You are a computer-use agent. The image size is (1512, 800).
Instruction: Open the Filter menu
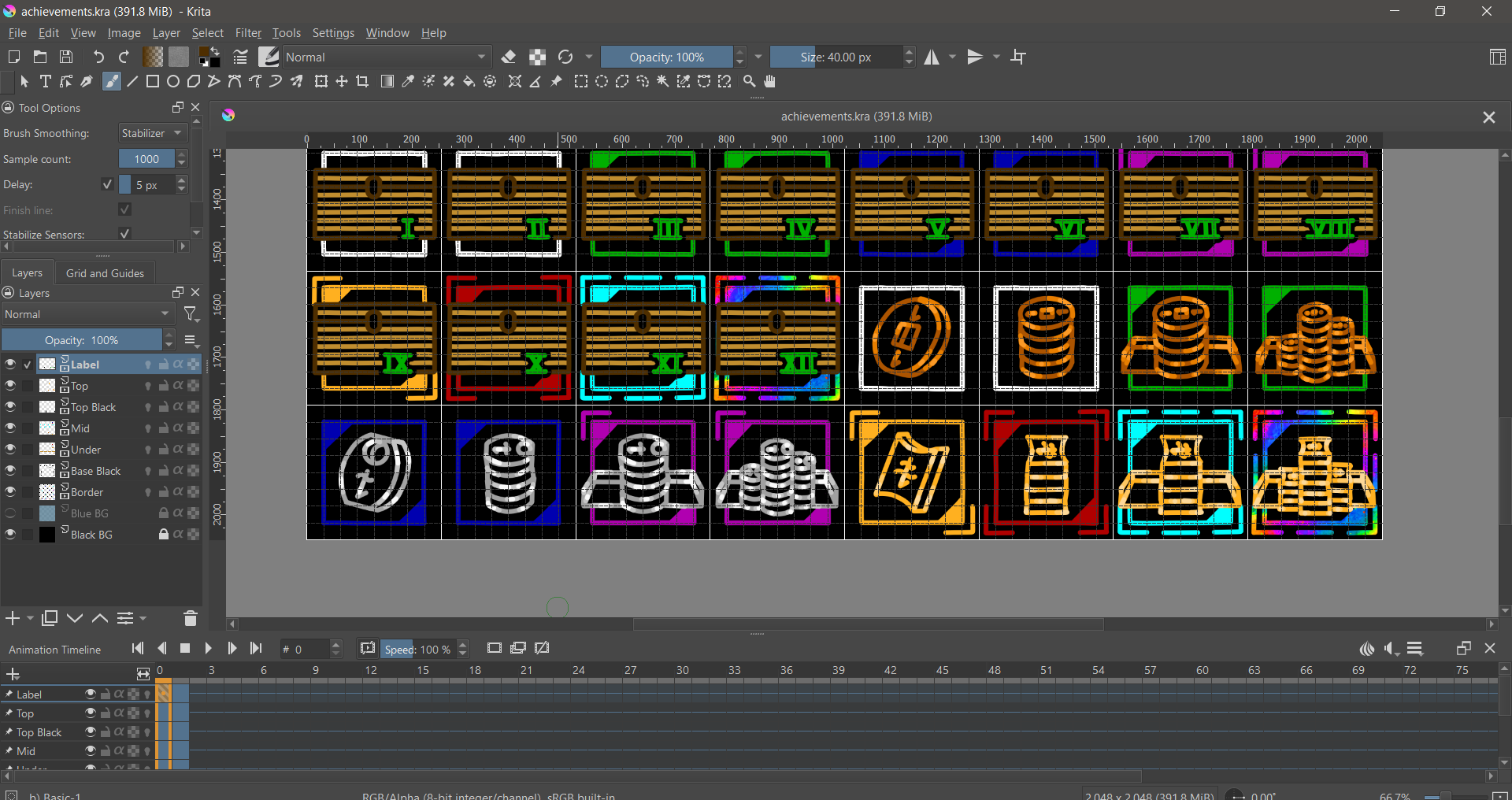pyautogui.click(x=247, y=33)
